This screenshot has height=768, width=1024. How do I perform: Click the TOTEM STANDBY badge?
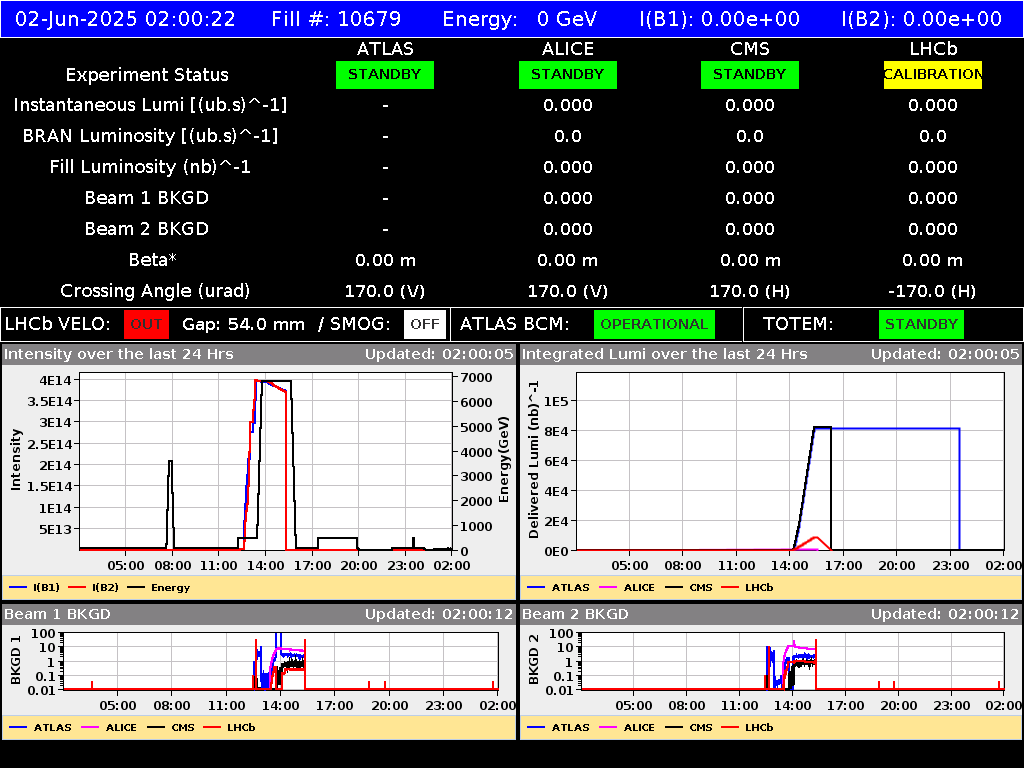point(921,324)
